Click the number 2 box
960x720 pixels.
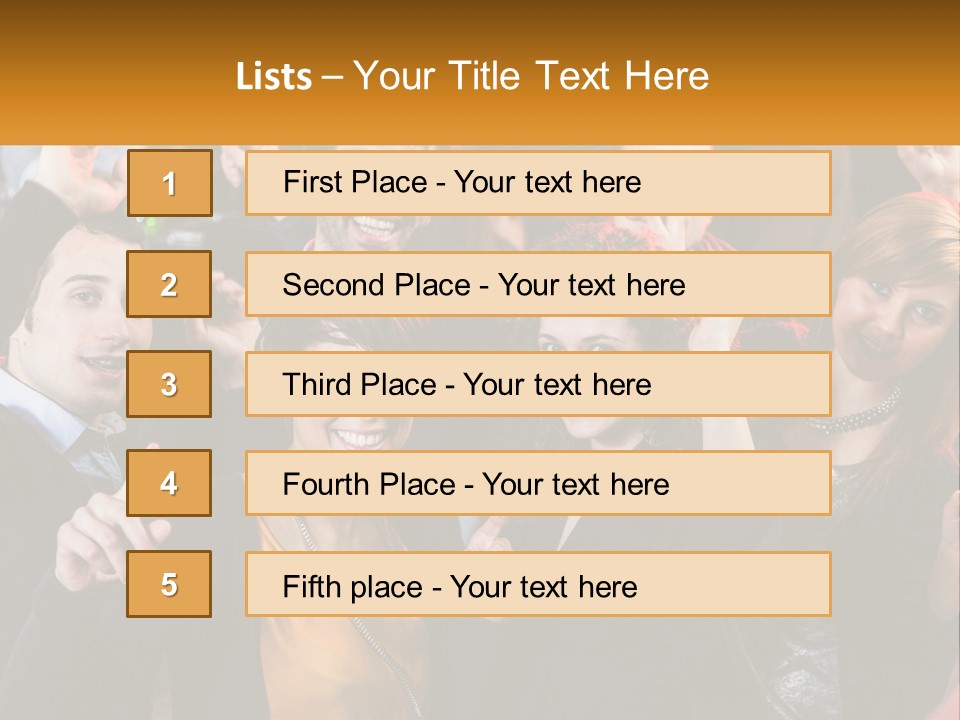pyautogui.click(x=169, y=284)
